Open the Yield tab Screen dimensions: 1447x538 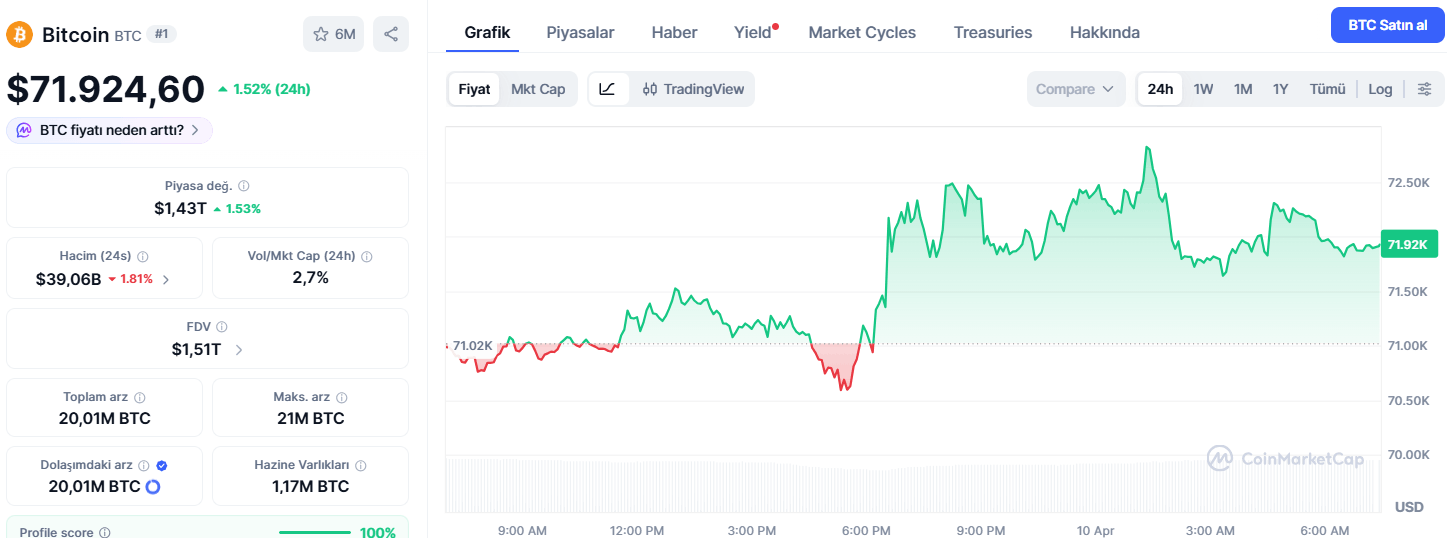(x=752, y=32)
